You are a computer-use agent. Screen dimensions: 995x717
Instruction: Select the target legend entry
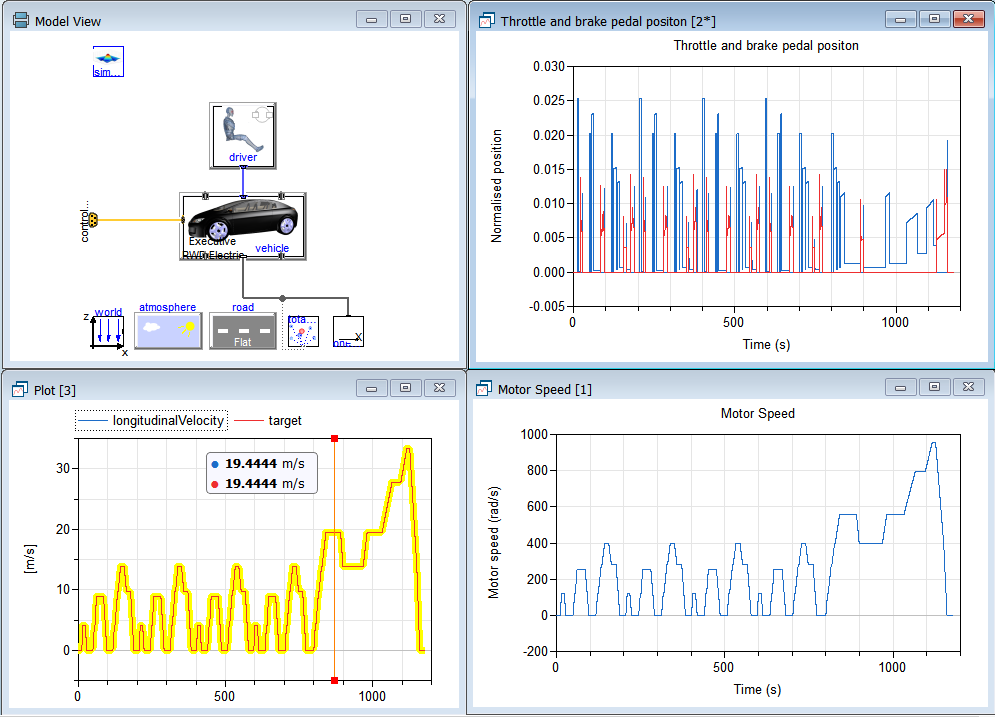[x=268, y=421]
